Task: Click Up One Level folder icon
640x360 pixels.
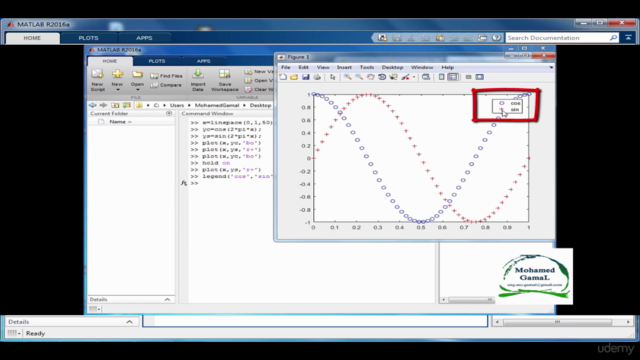Action: point(115,105)
